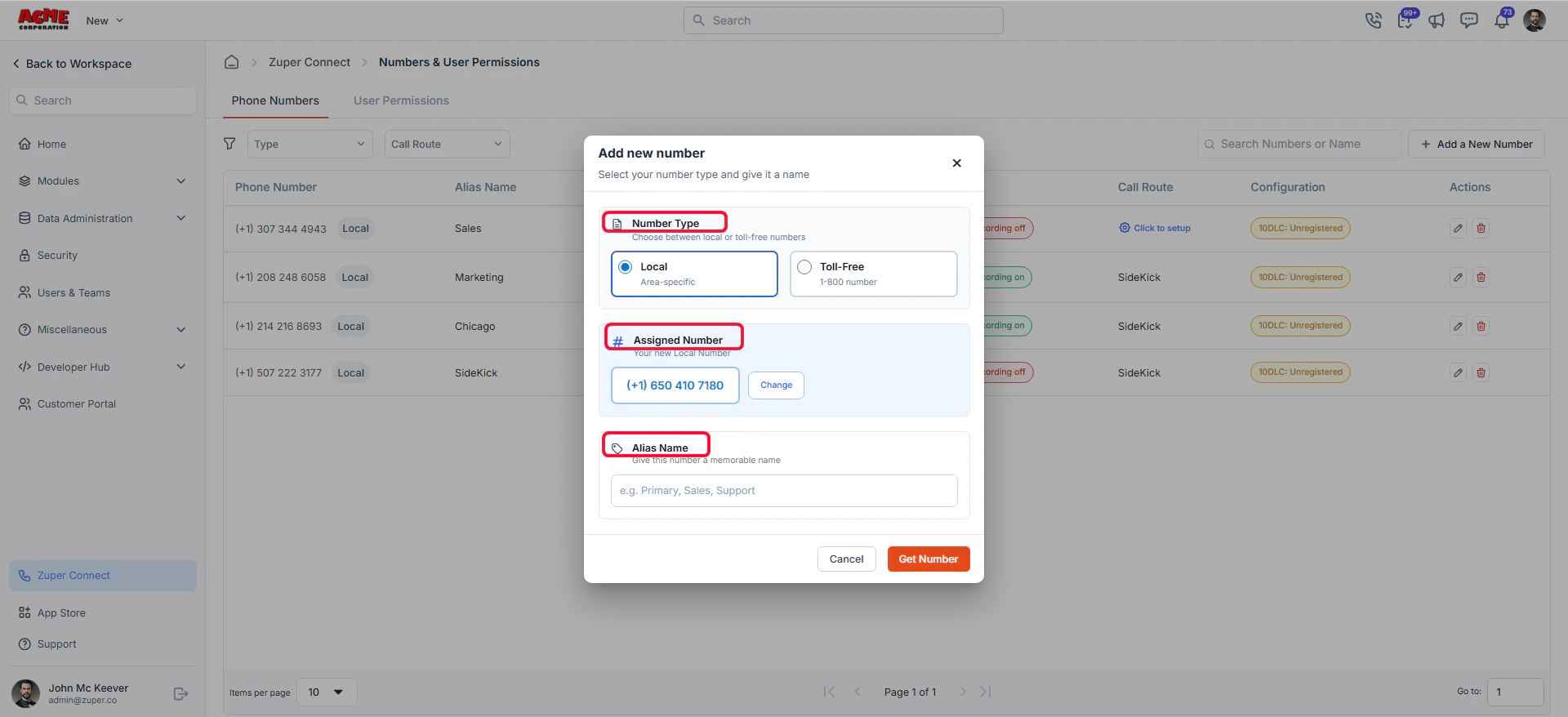Open the items per page dropdown
Viewport: 1568px width, 717px height.
(x=327, y=692)
